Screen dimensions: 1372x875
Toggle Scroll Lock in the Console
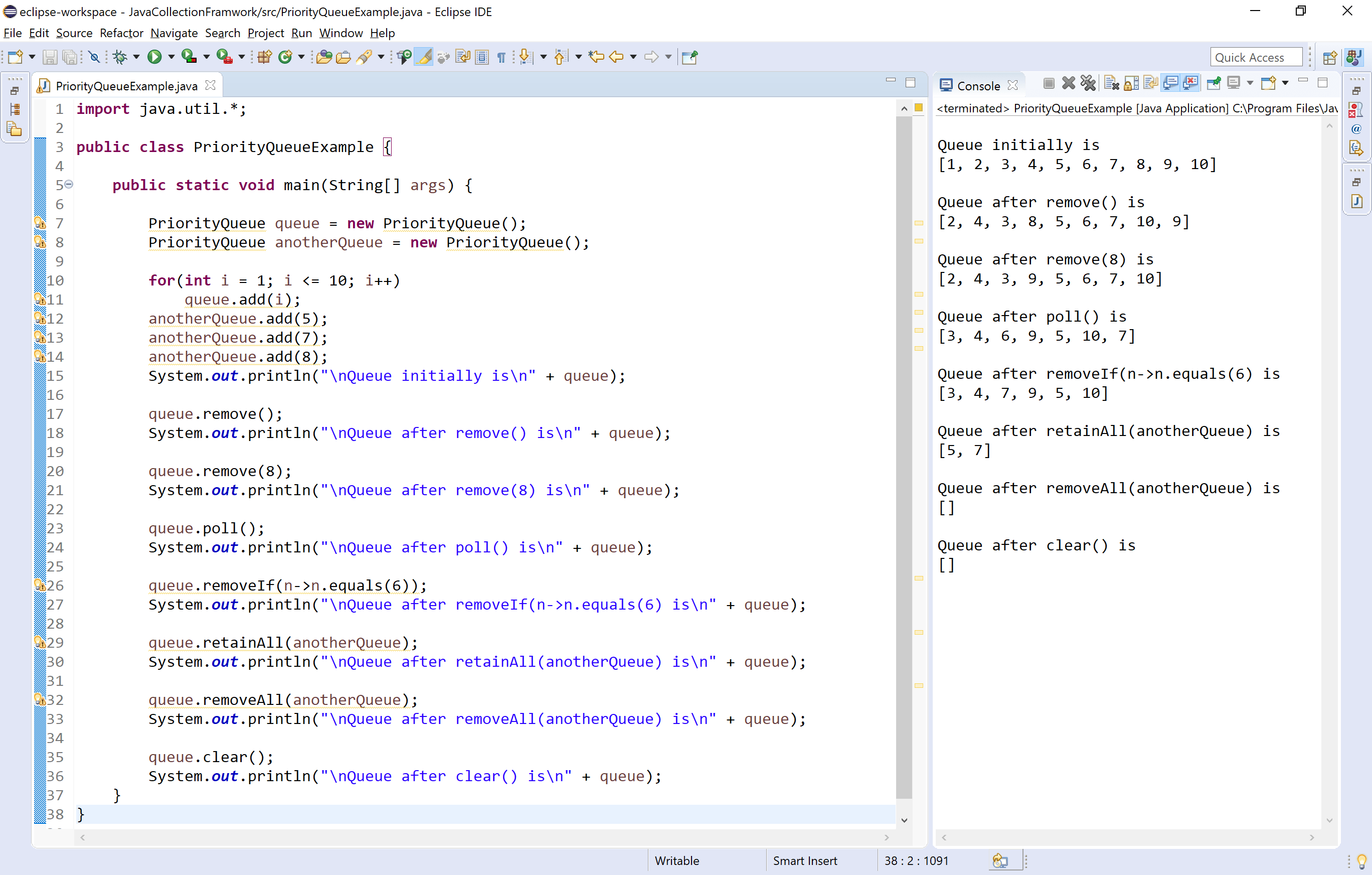click(x=1132, y=83)
